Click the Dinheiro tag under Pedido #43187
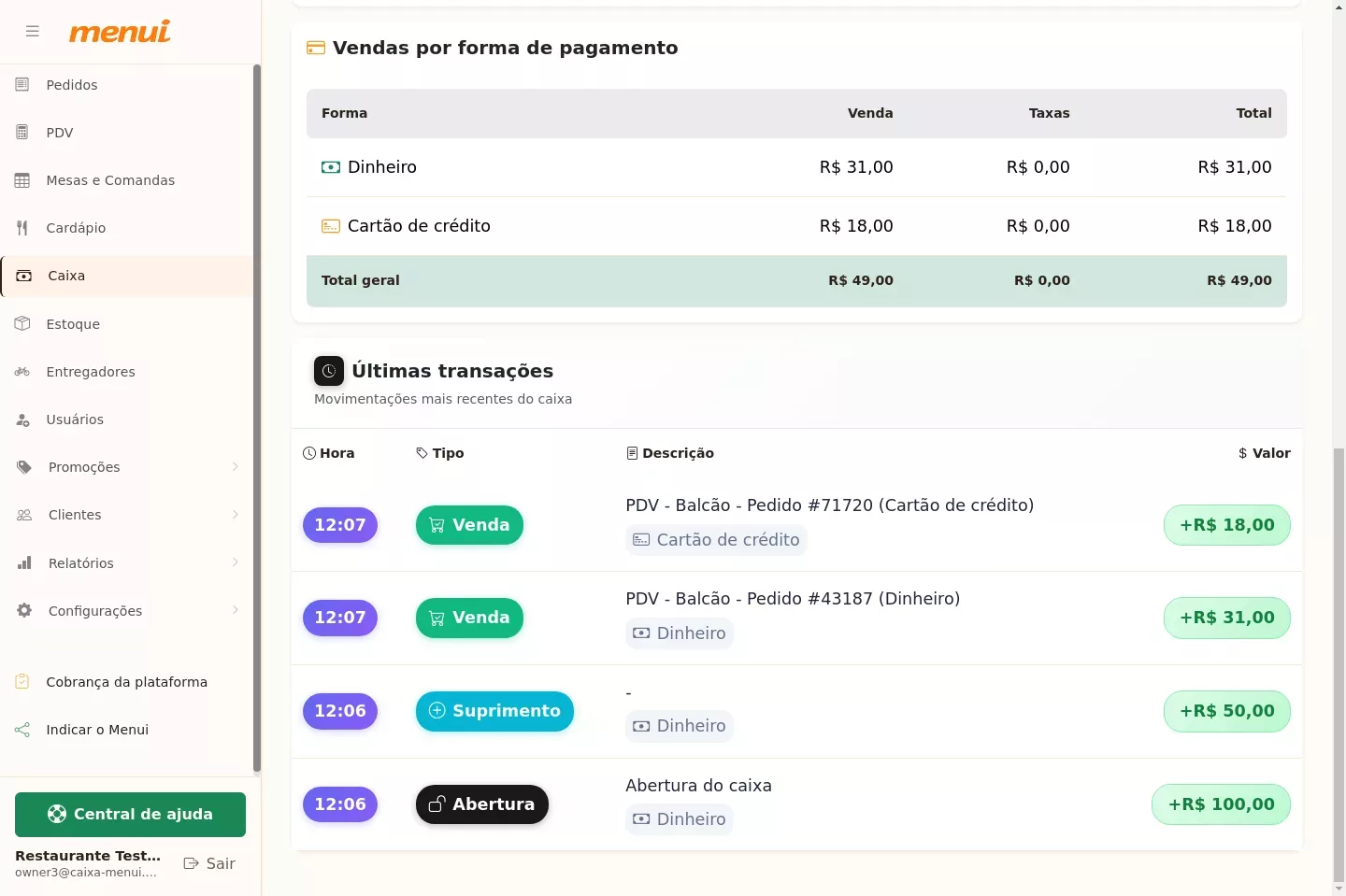 click(680, 633)
